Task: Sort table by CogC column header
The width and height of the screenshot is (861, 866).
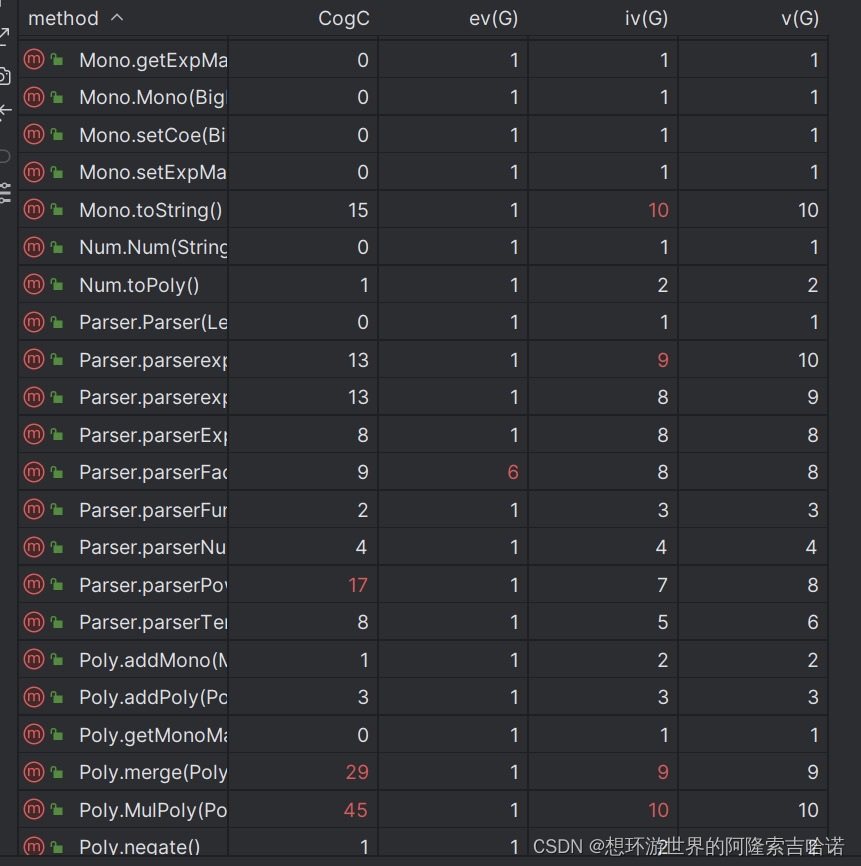Action: coord(344,18)
